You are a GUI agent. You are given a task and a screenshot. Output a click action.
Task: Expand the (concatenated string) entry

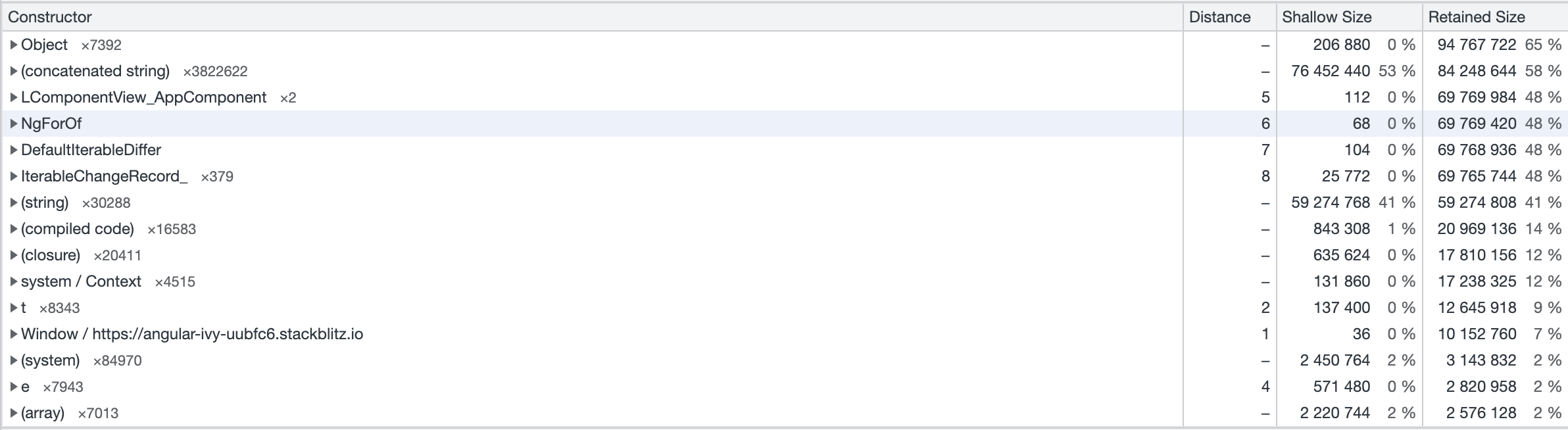[14, 71]
